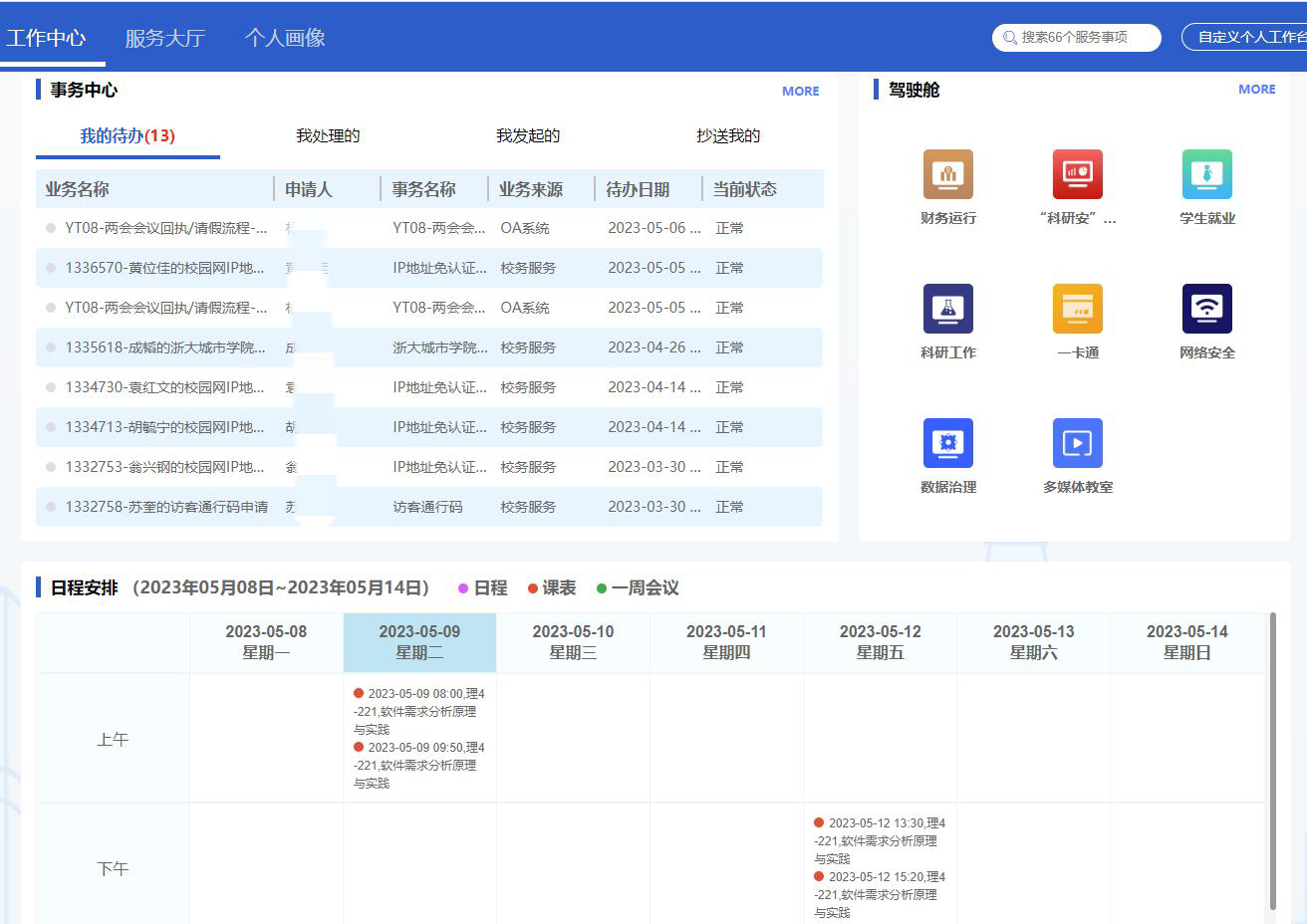Click the 2023-05-06 待办日期 cell

coord(654,228)
